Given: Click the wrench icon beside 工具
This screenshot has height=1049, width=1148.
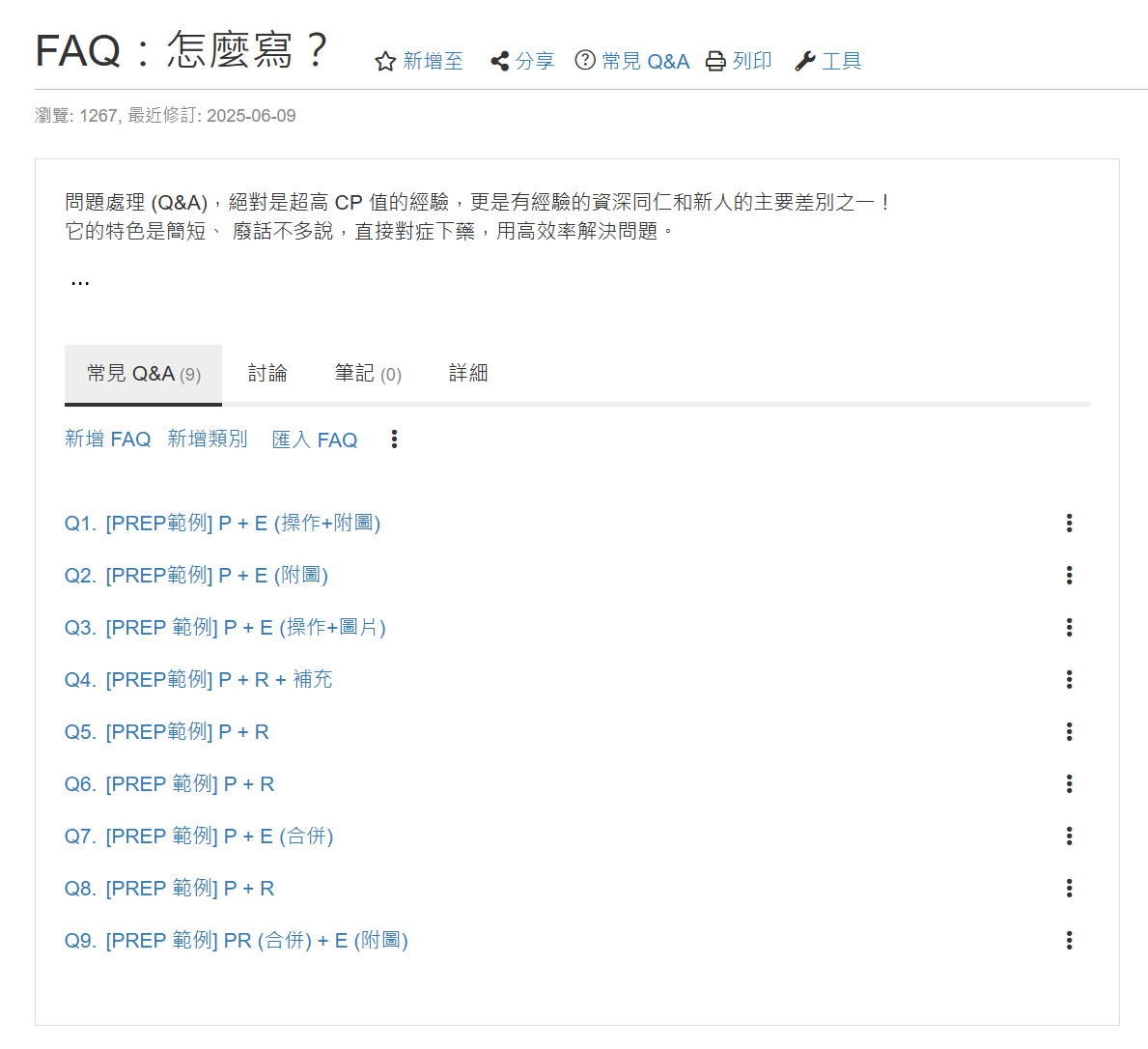Looking at the screenshot, I should (x=804, y=61).
